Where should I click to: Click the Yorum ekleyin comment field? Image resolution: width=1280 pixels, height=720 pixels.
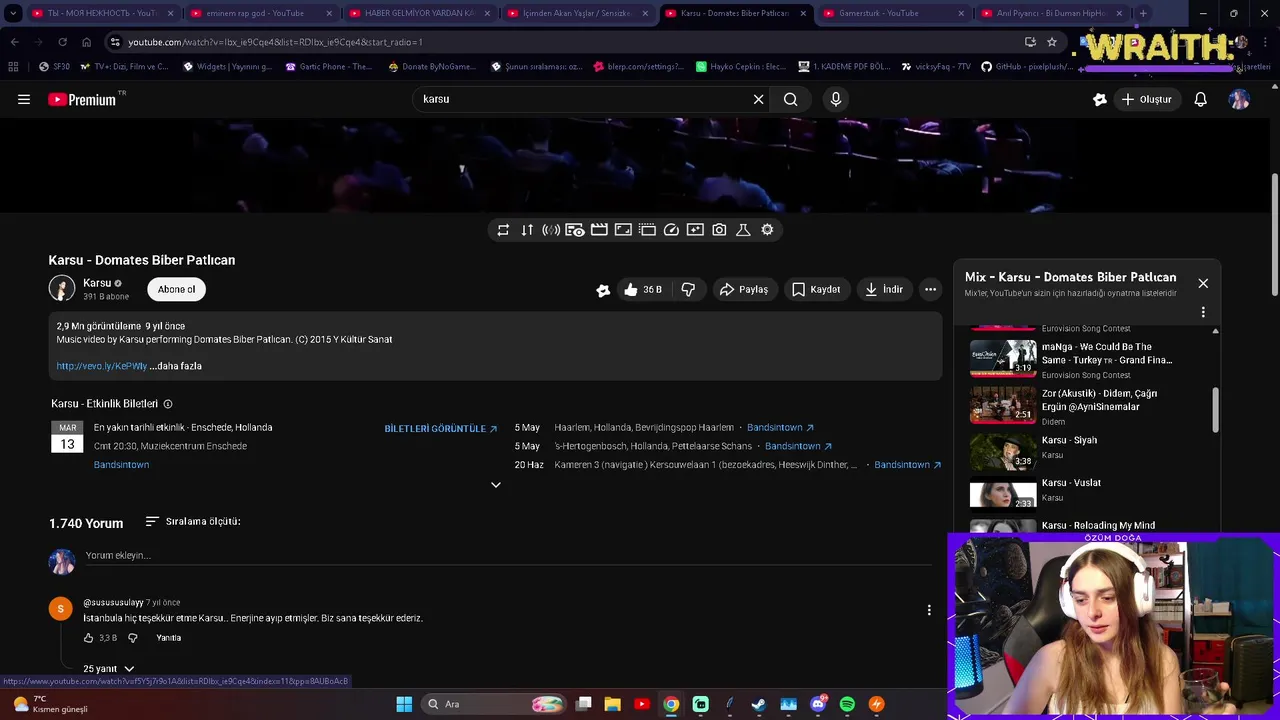[508, 556]
